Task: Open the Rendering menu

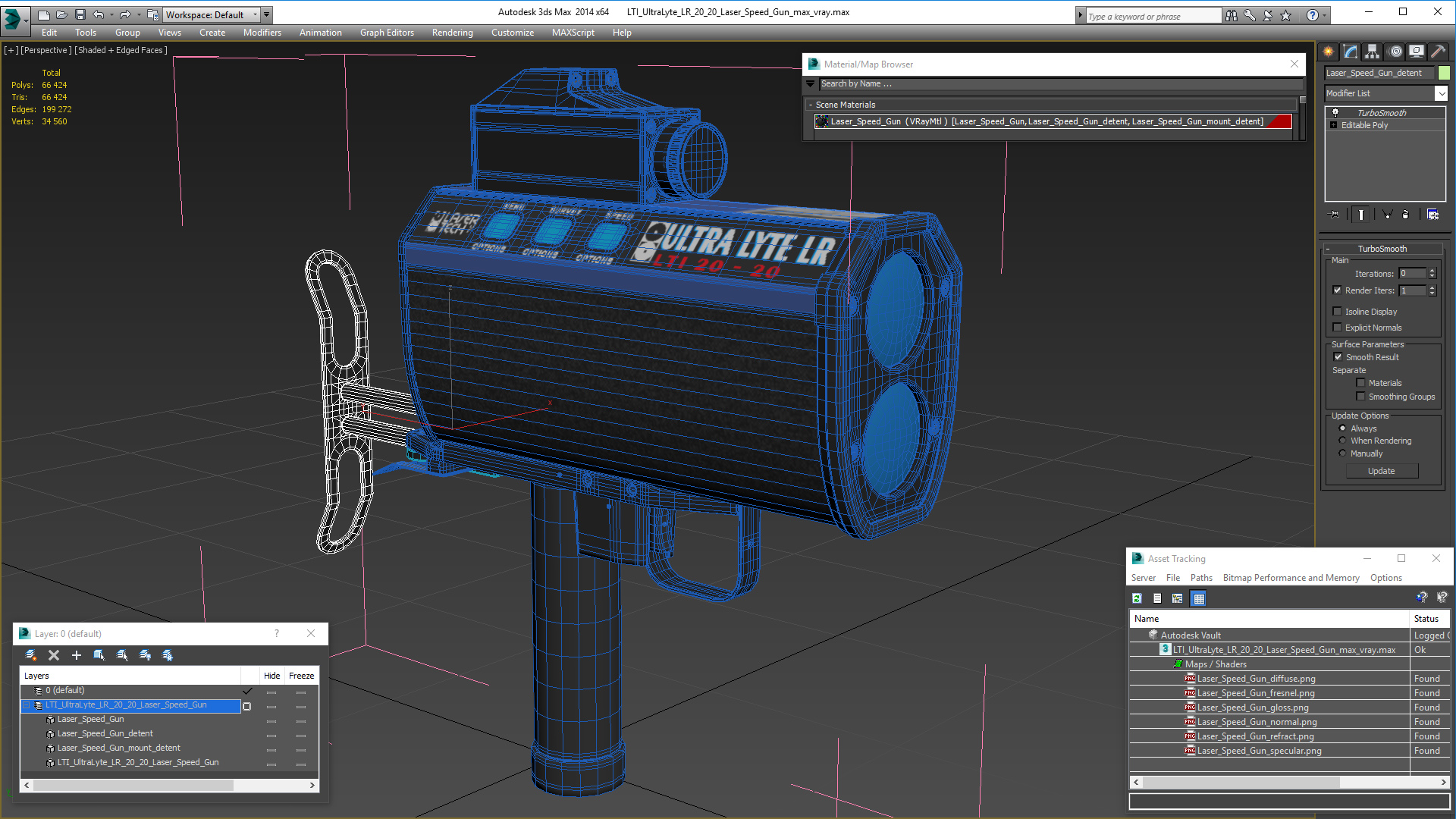Action: (x=452, y=33)
